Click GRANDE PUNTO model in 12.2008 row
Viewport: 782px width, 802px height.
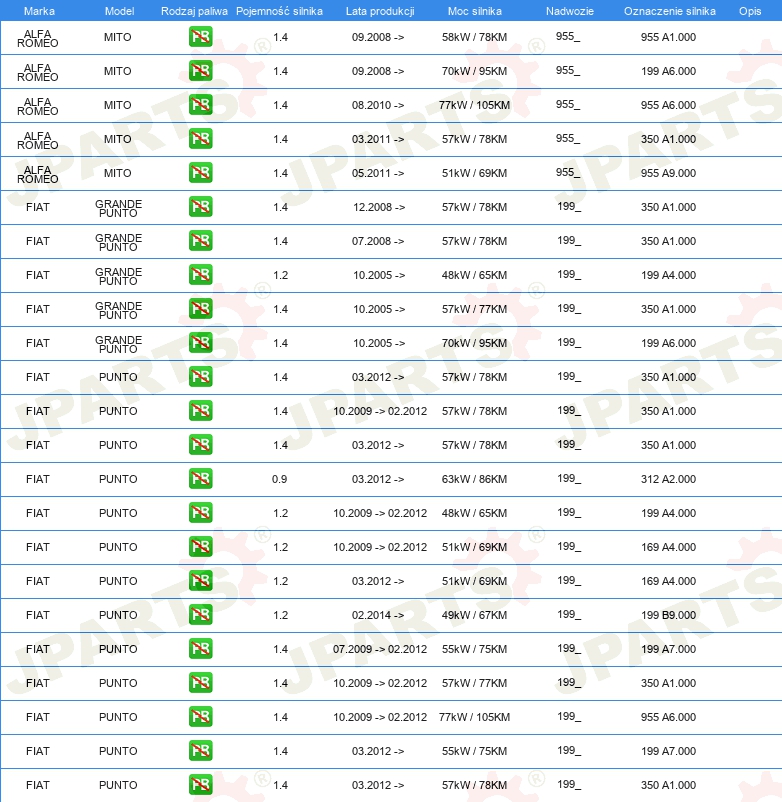pyautogui.click(x=118, y=208)
